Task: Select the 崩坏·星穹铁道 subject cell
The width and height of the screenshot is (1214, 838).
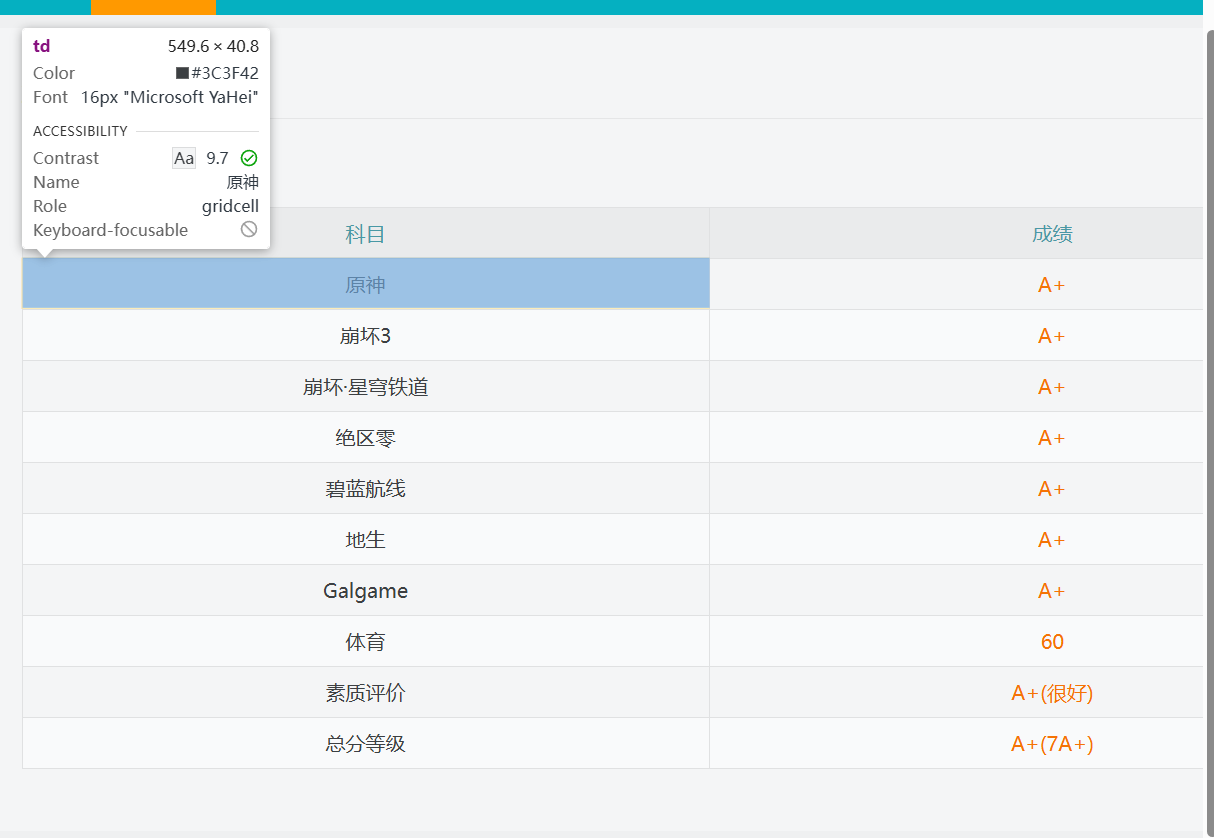Action: [x=366, y=386]
